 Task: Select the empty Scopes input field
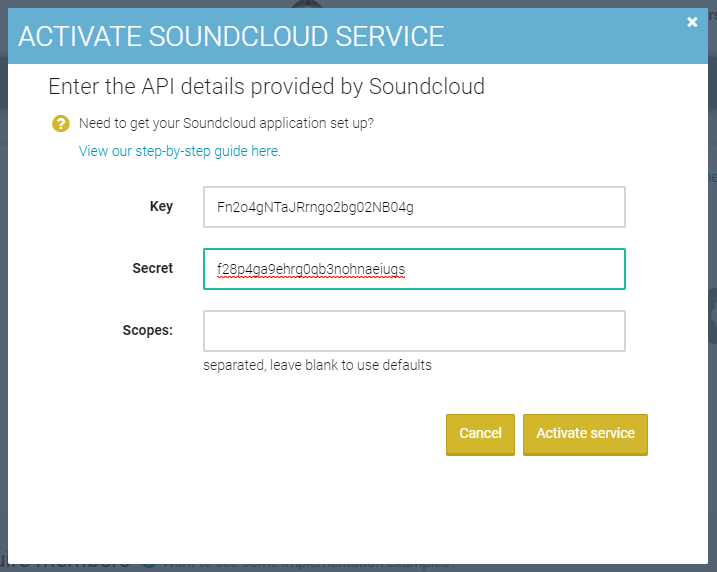[414, 331]
